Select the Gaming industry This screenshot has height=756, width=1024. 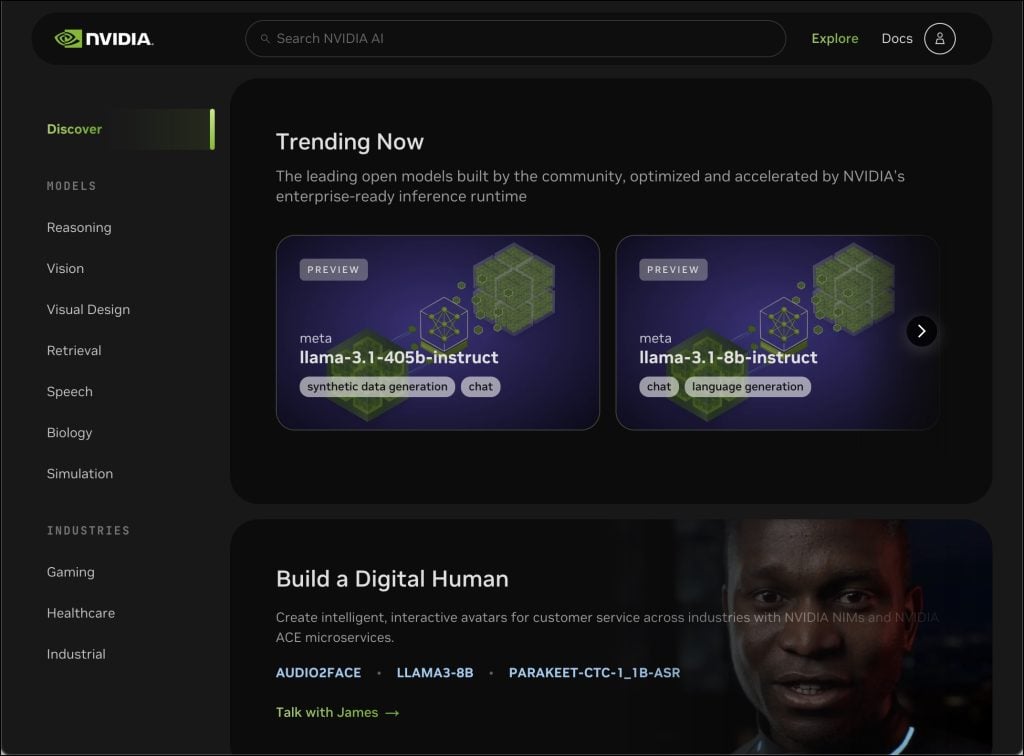click(71, 572)
